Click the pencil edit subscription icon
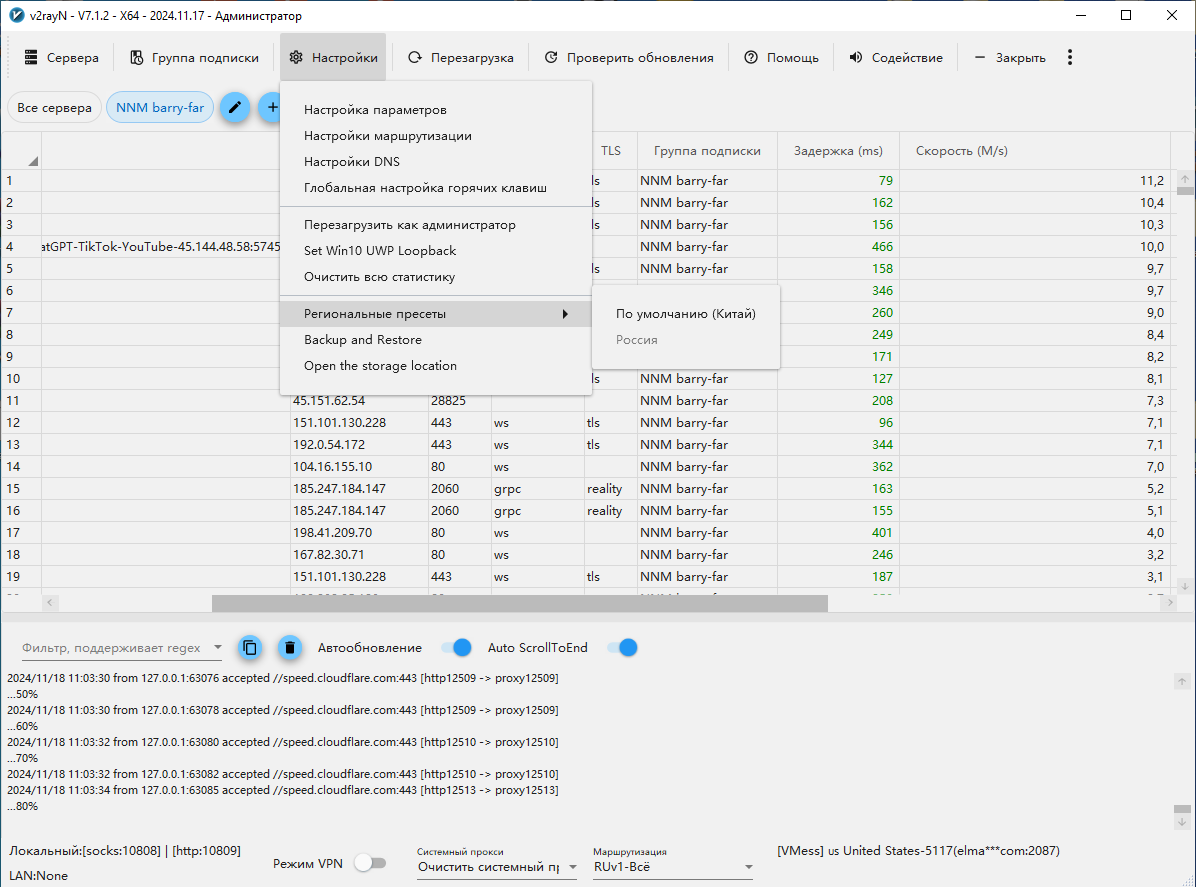Image resolution: width=1196 pixels, height=887 pixels. (x=234, y=107)
